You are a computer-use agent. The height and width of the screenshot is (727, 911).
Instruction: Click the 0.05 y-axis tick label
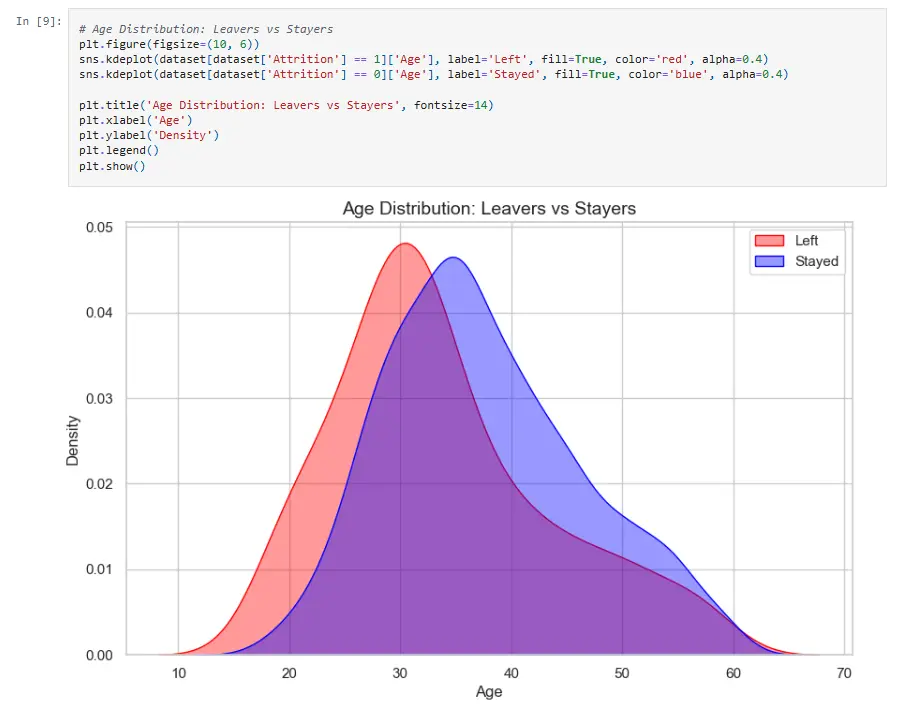[99, 227]
